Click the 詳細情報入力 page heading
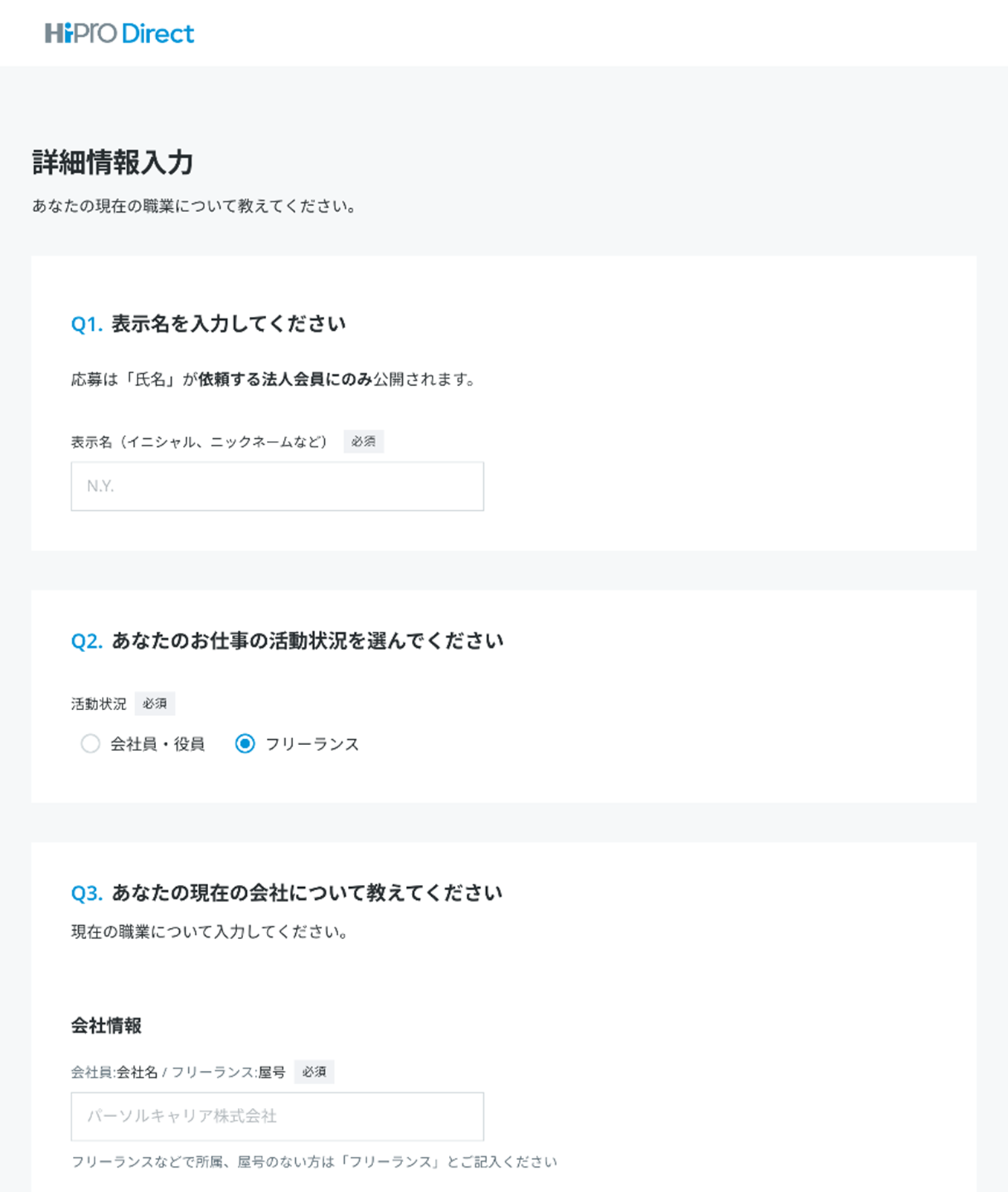This screenshot has height=1192, width=1008. click(113, 162)
